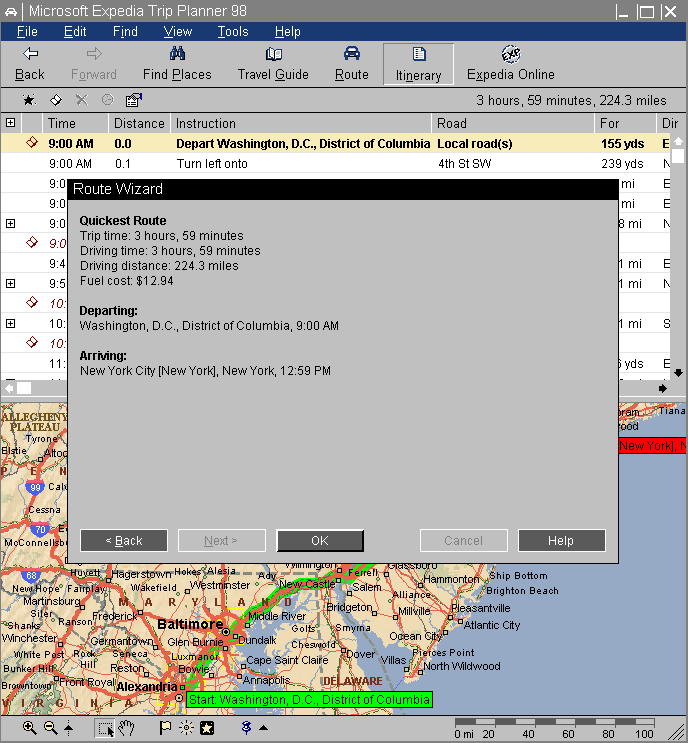688x743 pixels.
Task: Click itinerary horizontal scrollbar left arrow
Action: 9,389
